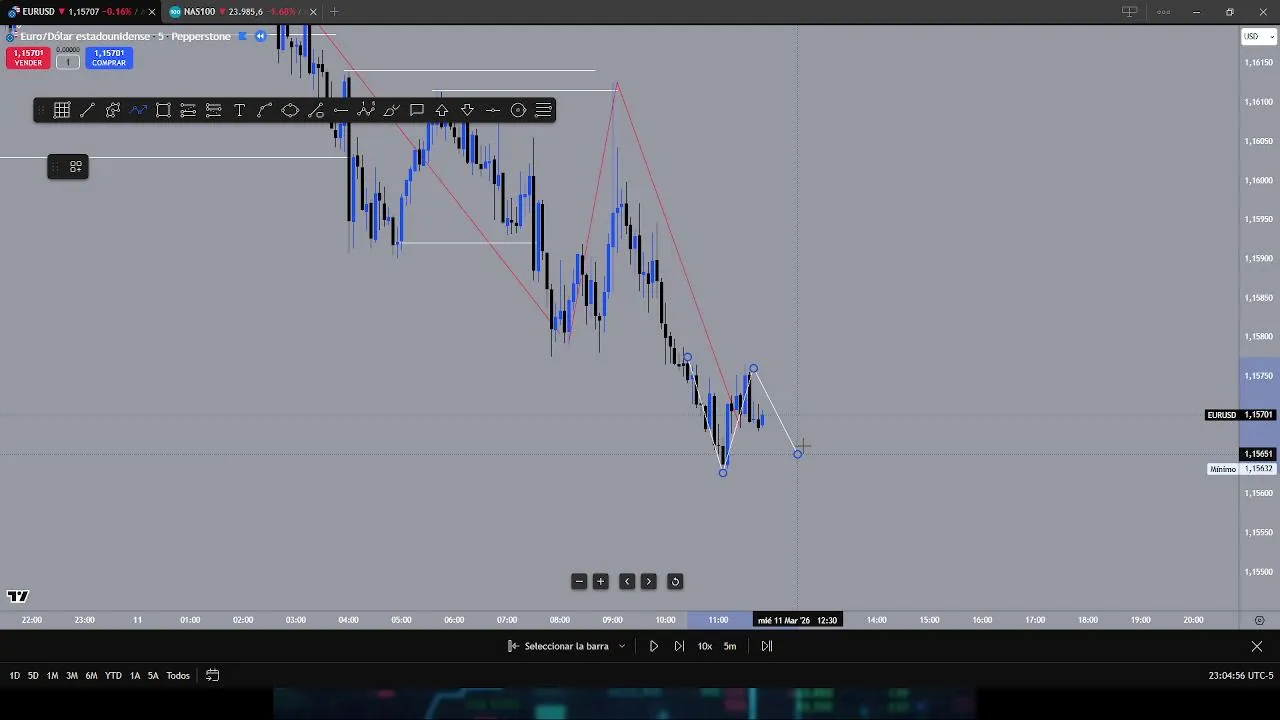Select the horizontal line tool
The width and height of the screenshot is (1280, 720).
(x=341, y=110)
